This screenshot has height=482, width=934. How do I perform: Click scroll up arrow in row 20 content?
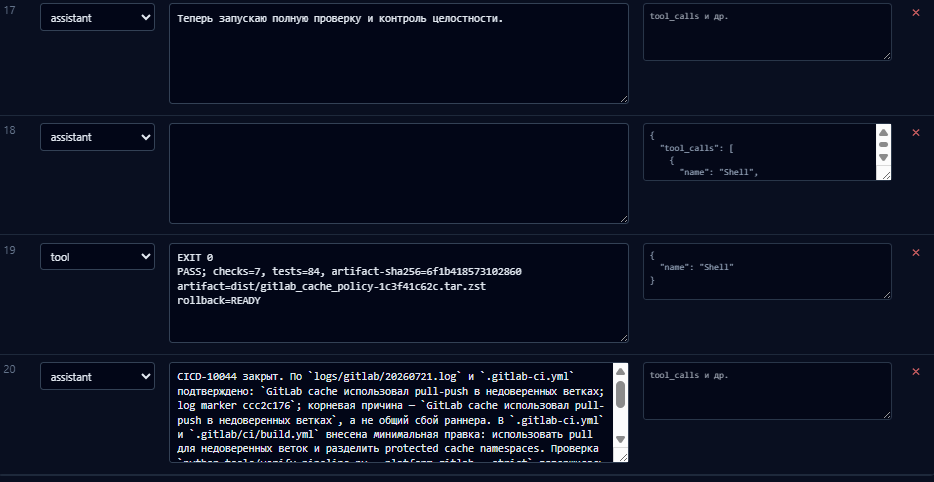tap(620, 371)
